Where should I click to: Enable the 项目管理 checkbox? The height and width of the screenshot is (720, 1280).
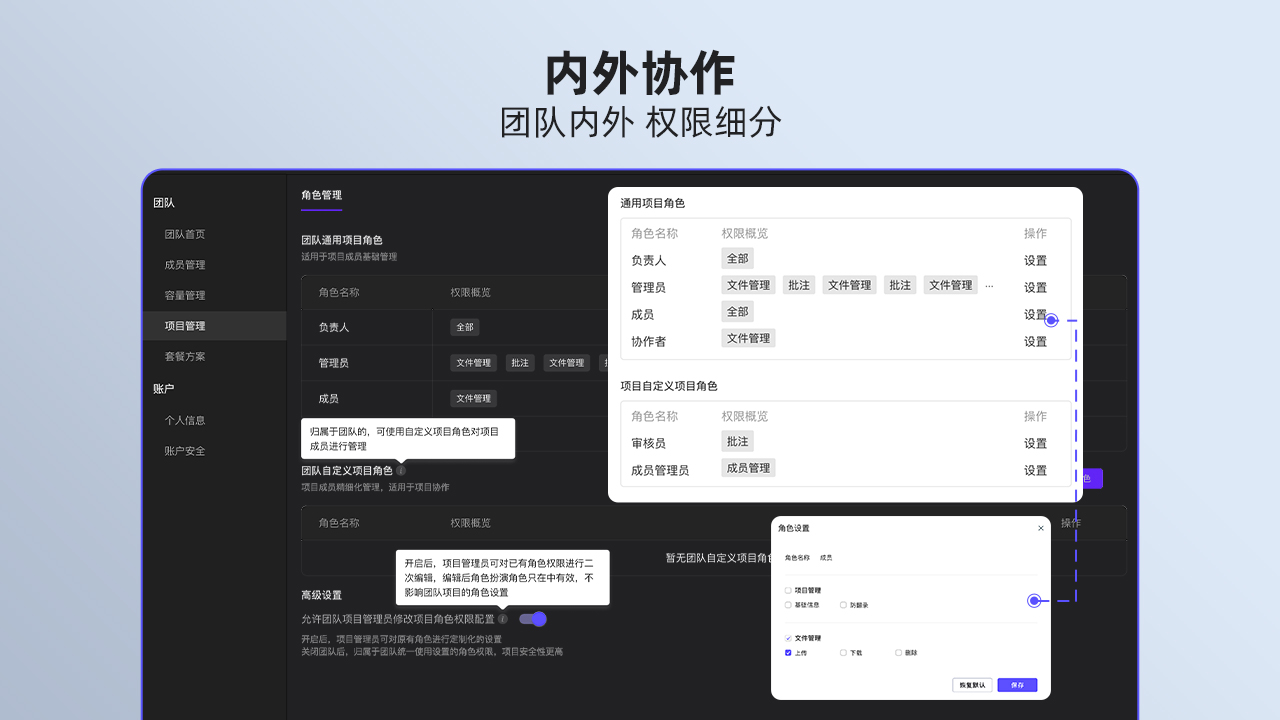(x=788, y=590)
